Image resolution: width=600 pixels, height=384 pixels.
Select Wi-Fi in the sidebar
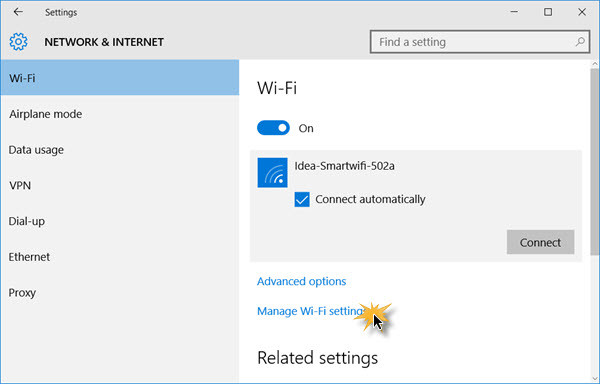tap(120, 78)
